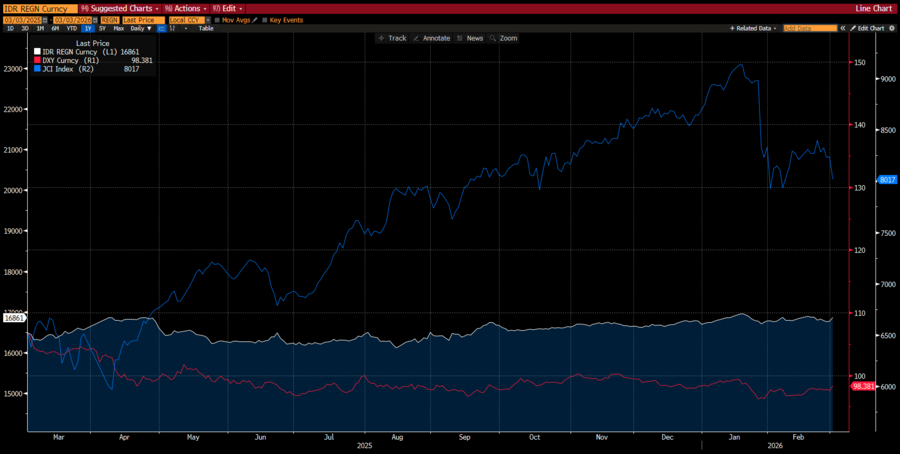The width and height of the screenshot is (900, 454).
Task: Click the Mov Avgs pencil edit icon
Action: point(254,19)
